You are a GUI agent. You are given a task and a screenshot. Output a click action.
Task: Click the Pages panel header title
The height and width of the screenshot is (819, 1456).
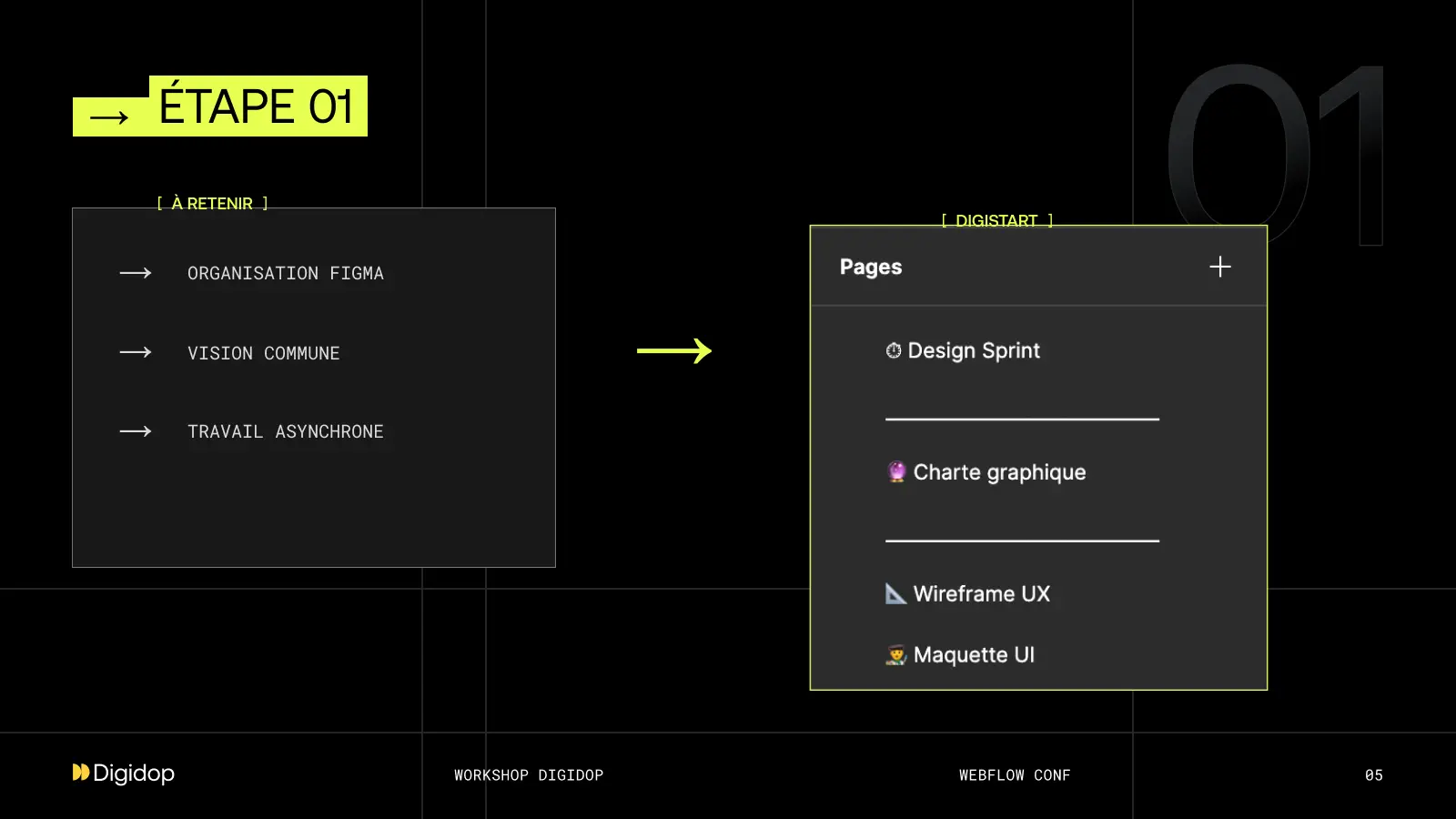(x=870, y=266)
